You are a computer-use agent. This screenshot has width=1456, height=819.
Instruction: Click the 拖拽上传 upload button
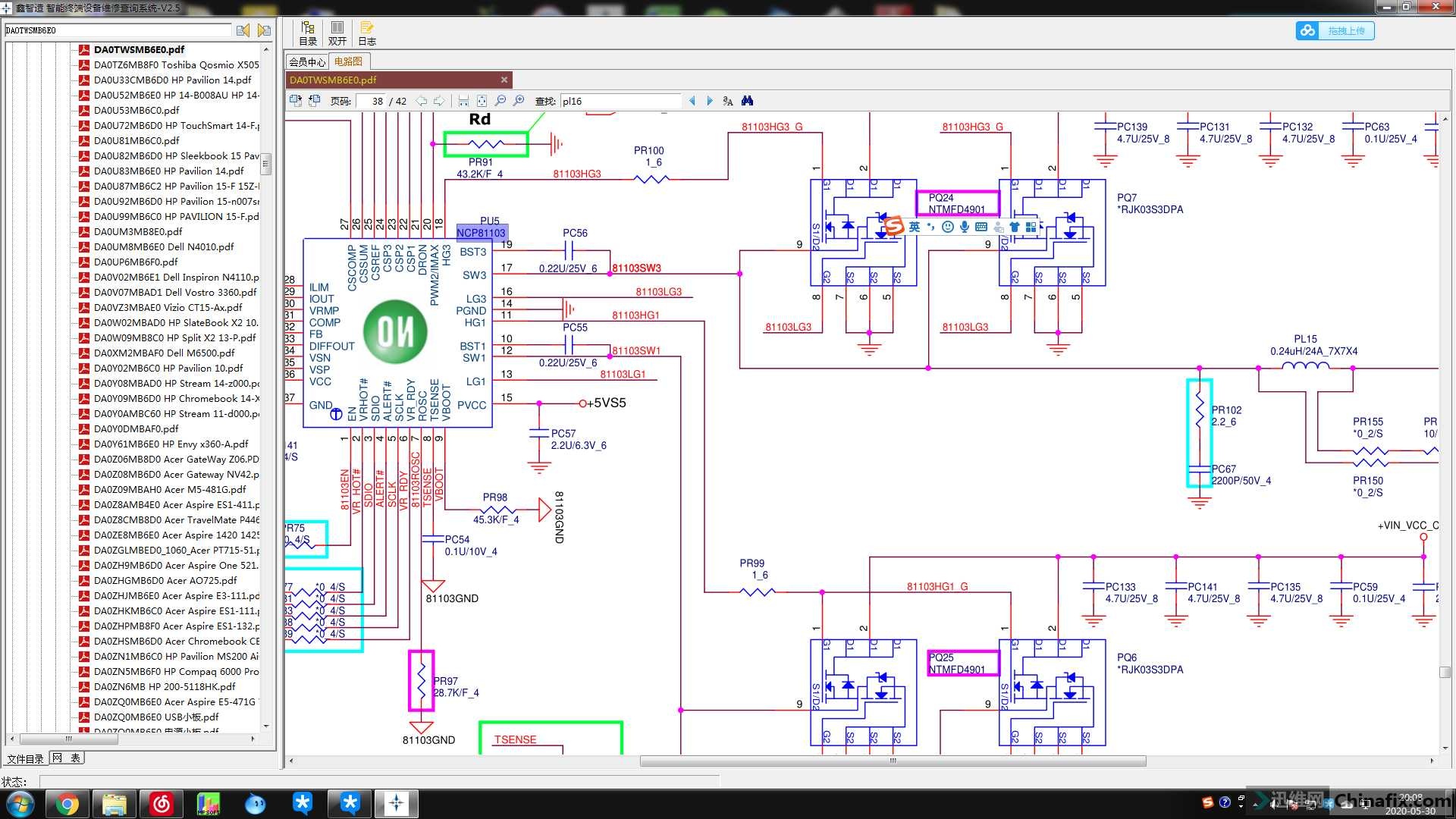coord(1335,31)
